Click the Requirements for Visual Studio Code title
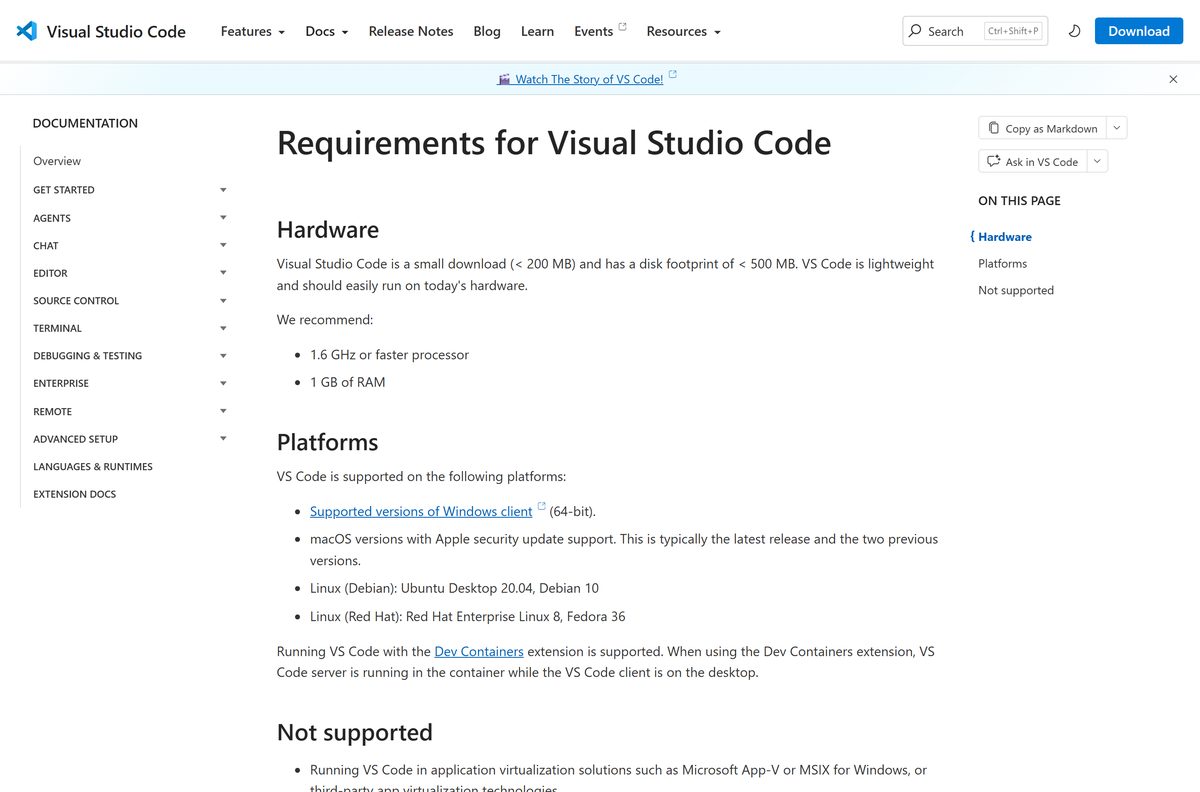 (x=554, y=143)
